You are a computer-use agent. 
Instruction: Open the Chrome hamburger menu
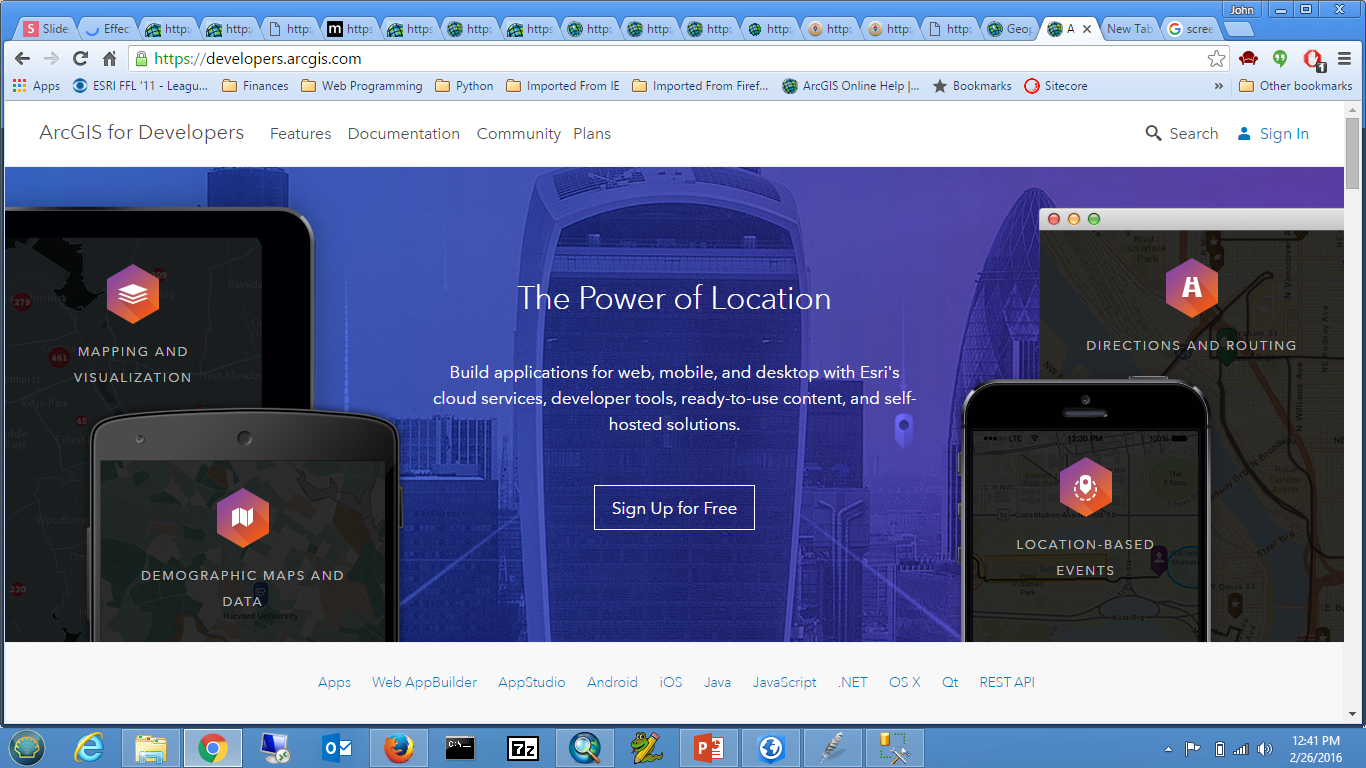1345,59
